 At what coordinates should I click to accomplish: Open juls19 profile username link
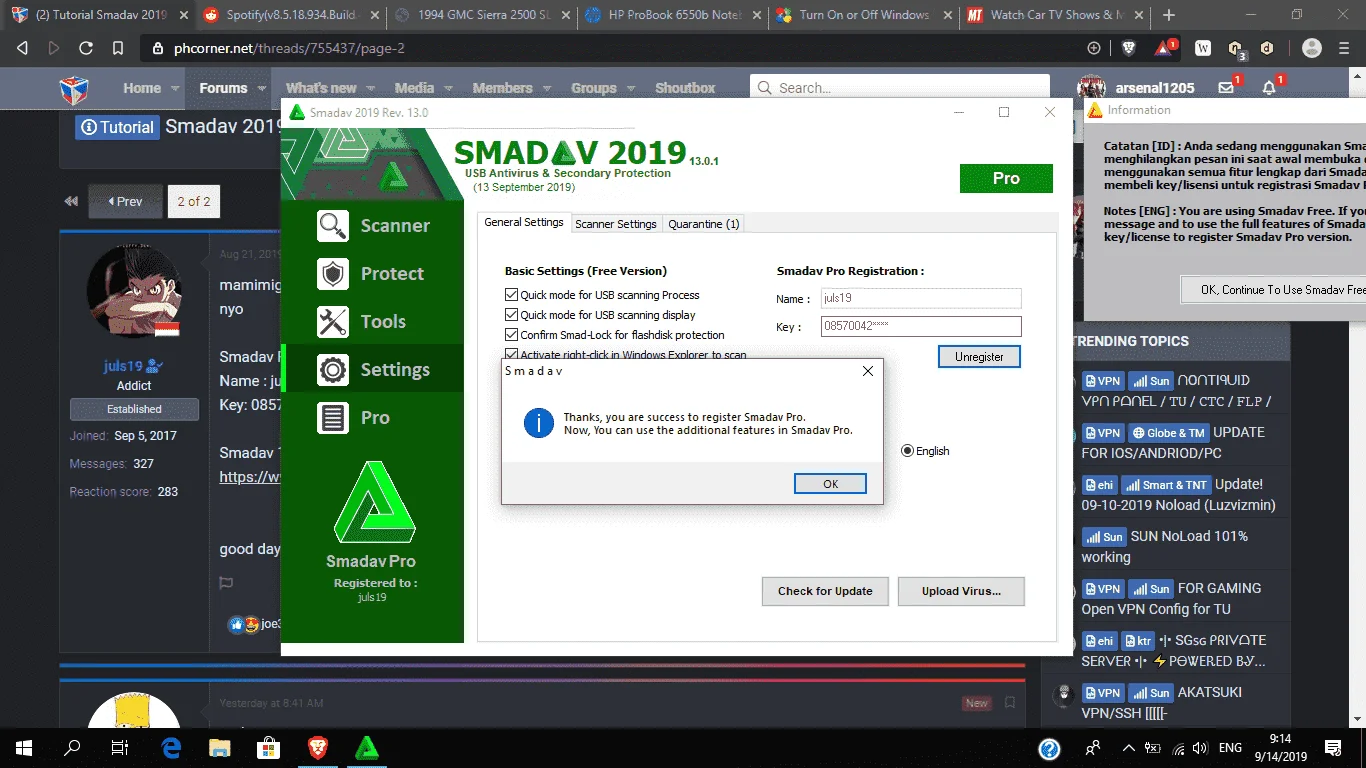click(x=124, y=366)
